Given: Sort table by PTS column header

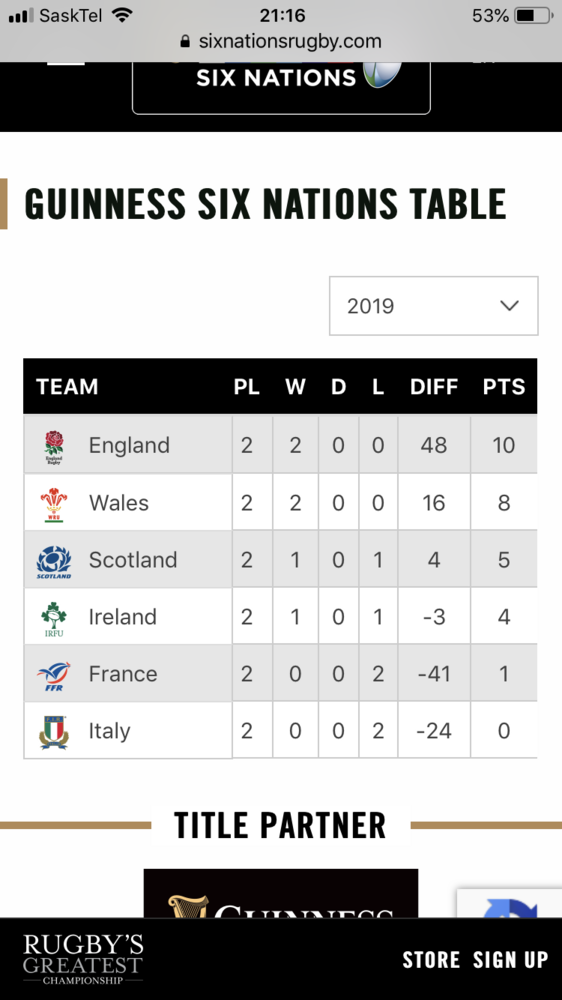Looking at the screenshot, I should (x=504, y=386).
